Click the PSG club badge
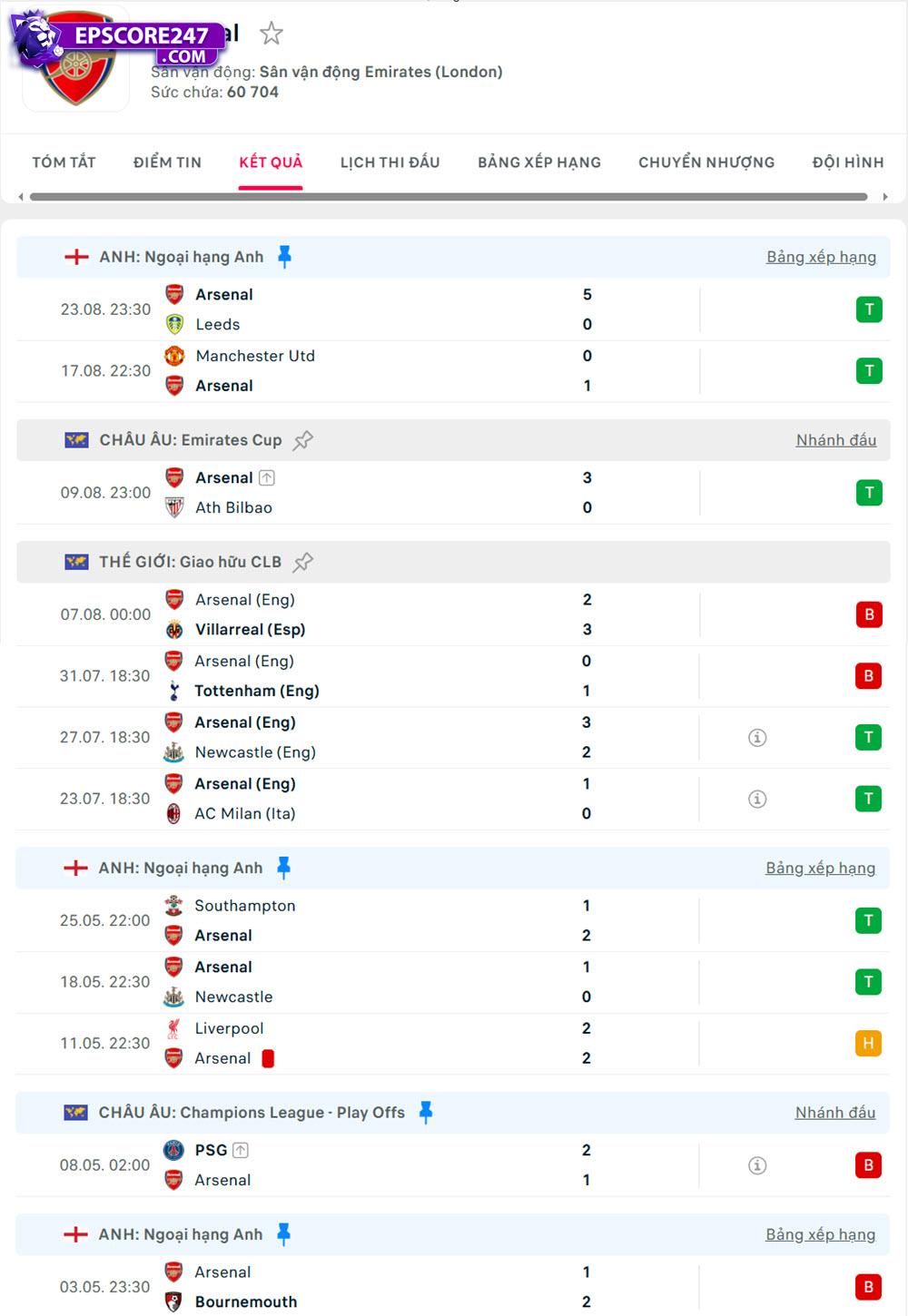This screenshot has height=1316, width=908. [175, 1149]
